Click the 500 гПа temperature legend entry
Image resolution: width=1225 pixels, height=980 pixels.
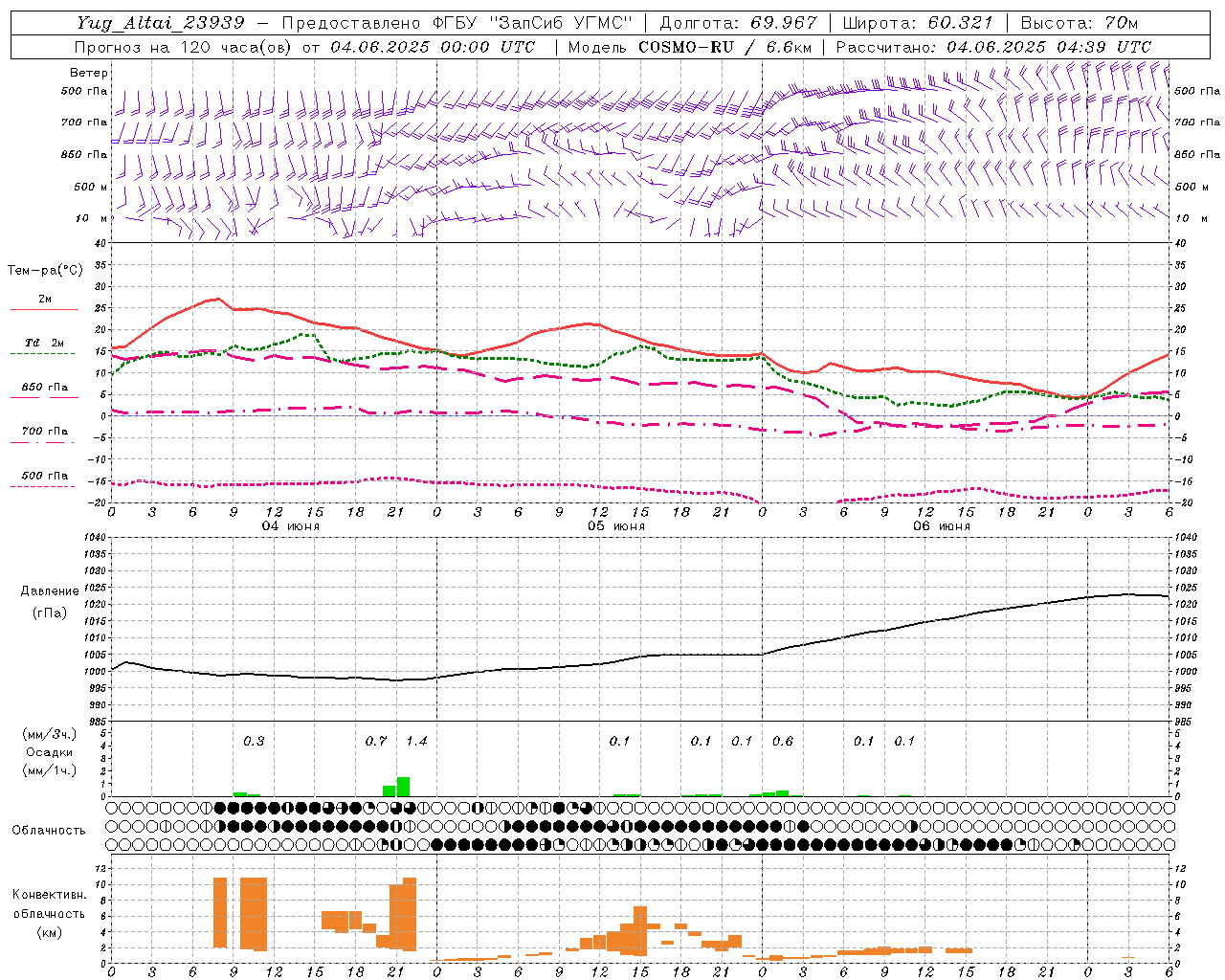tap(45, 476)
